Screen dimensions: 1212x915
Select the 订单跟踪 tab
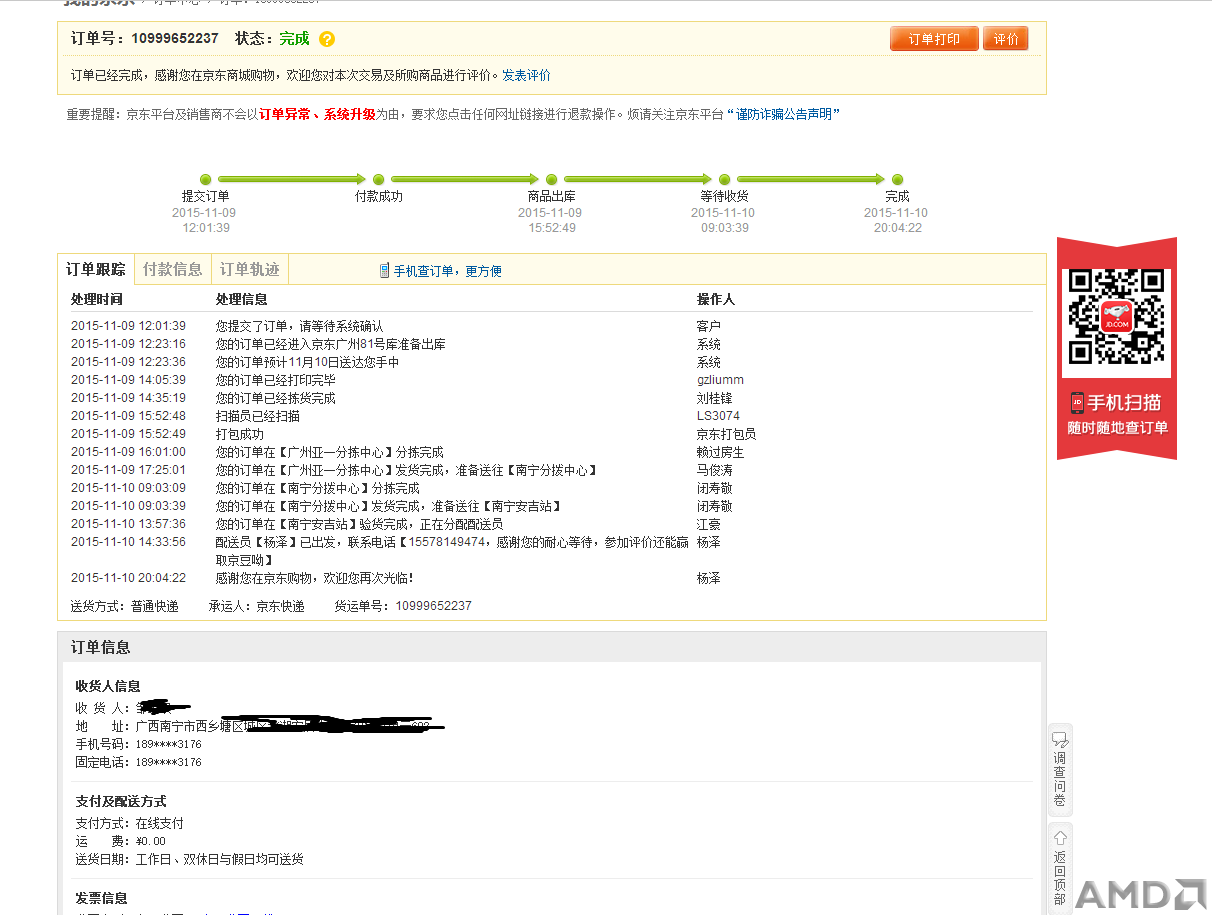click(x=95, y=269)
